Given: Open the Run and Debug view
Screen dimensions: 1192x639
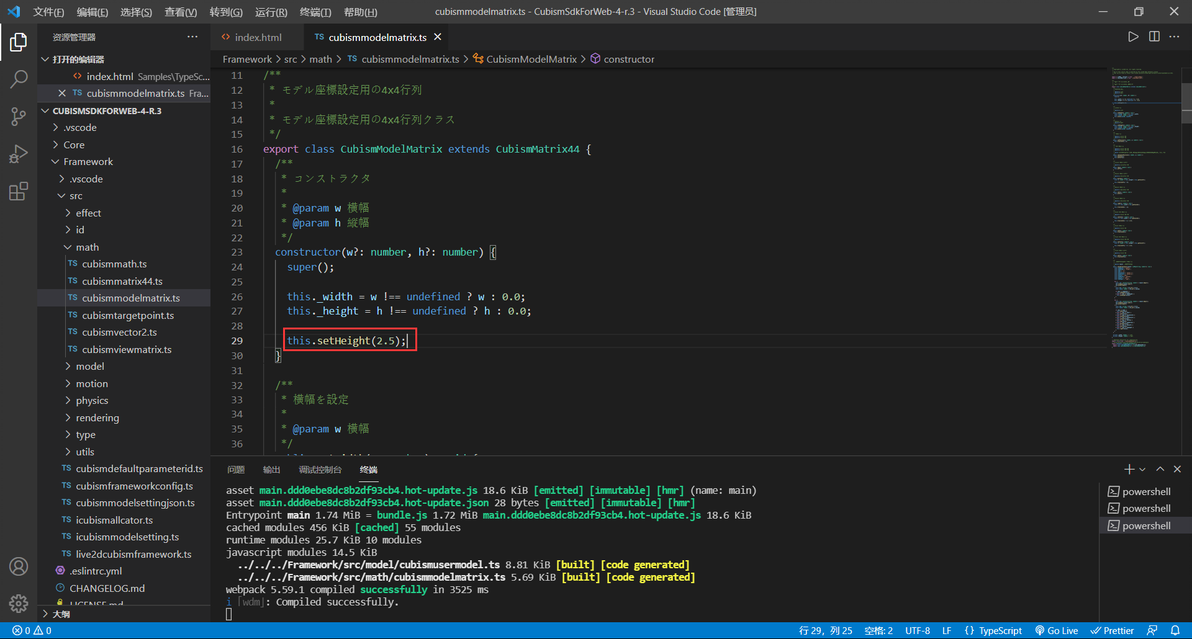Looking at the screenshot, I should 18,153.
